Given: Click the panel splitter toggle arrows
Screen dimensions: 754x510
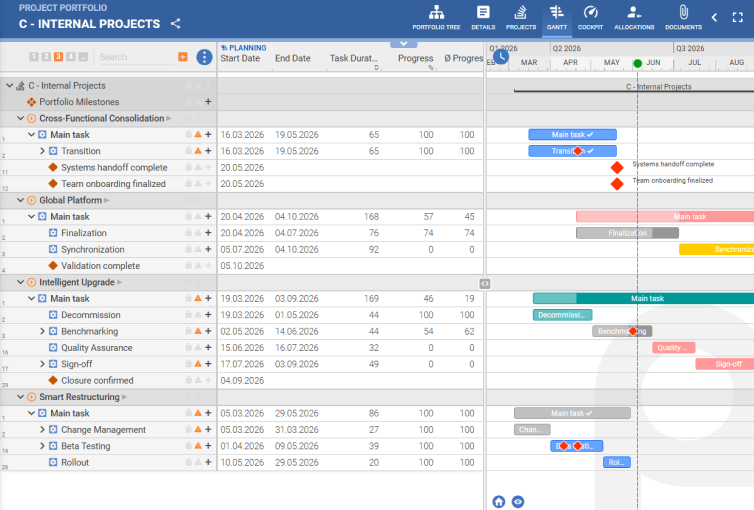Looking at the screenshot, I should click(485, 284).
